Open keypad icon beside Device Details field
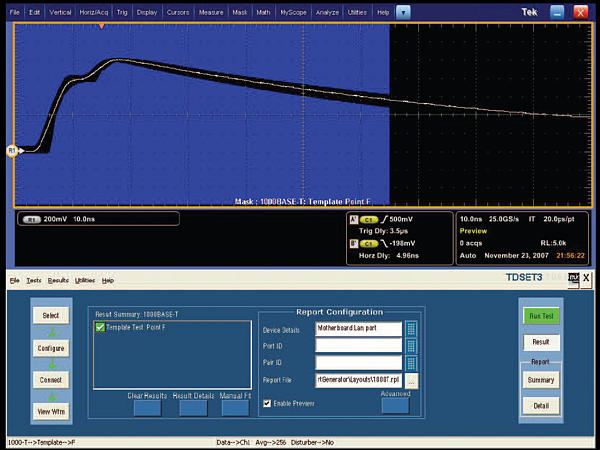The image size is (600, 450). click(411, 327)
